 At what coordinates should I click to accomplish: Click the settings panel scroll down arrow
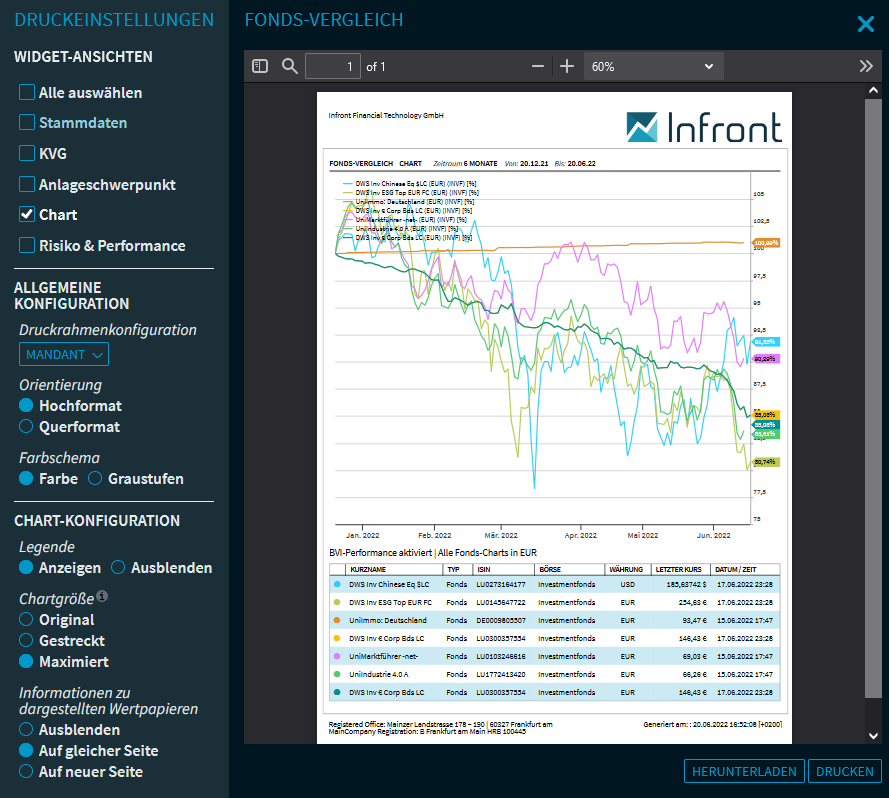[872, 735]
